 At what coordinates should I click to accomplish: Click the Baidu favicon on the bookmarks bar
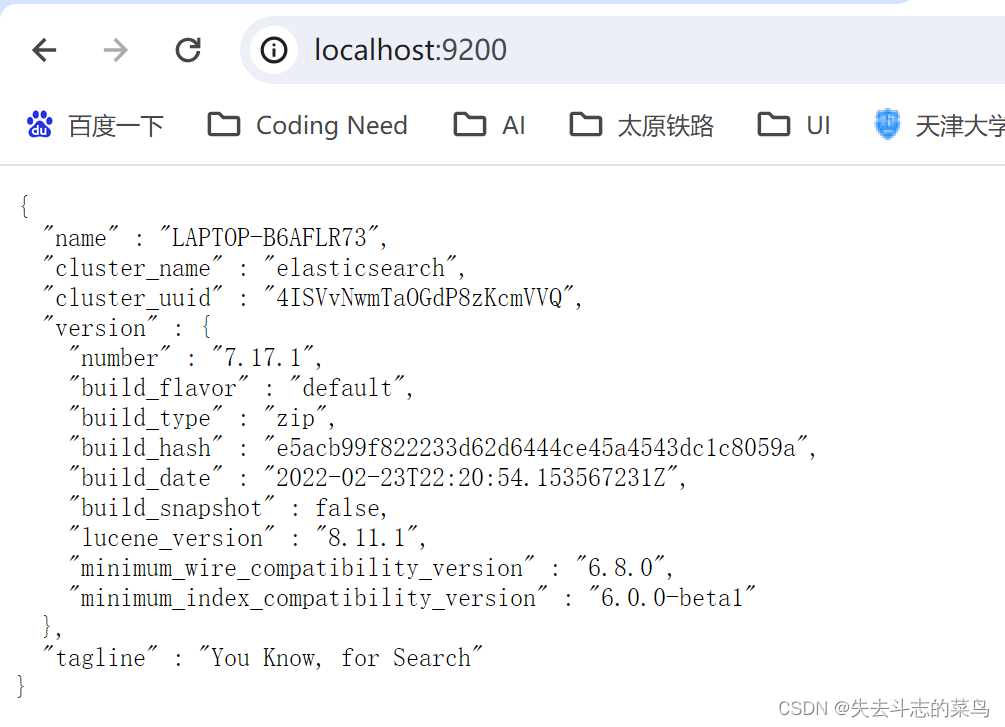[40, 124]
